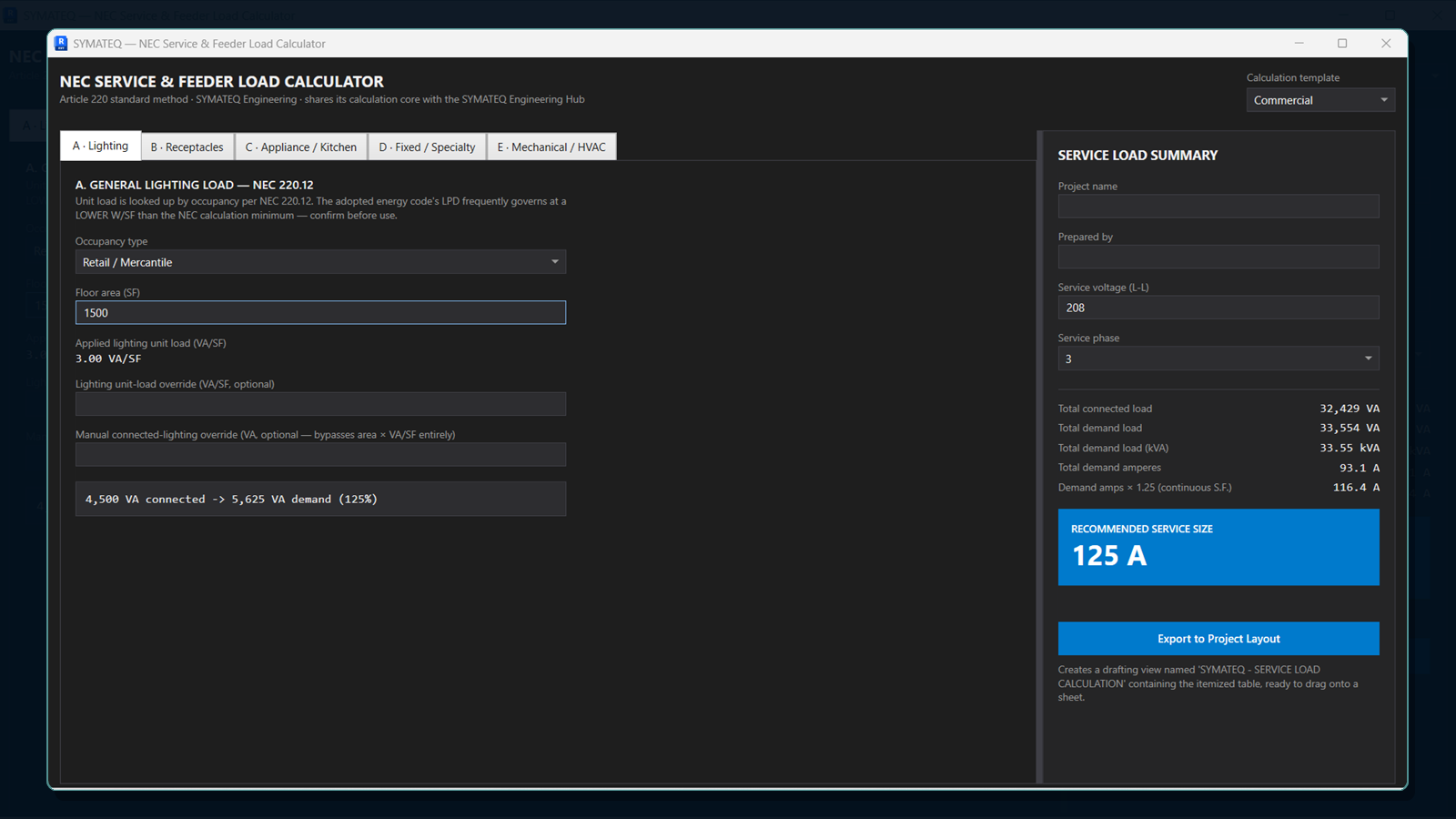The image size is (1456, 819).
Task: Switch to the A · Lighting tab
Action: pyautogui.click(x=101, y=146)
